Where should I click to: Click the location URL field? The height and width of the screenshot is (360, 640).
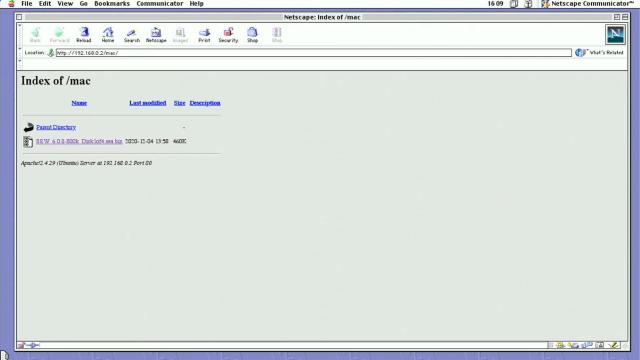(x=313, y=53)
